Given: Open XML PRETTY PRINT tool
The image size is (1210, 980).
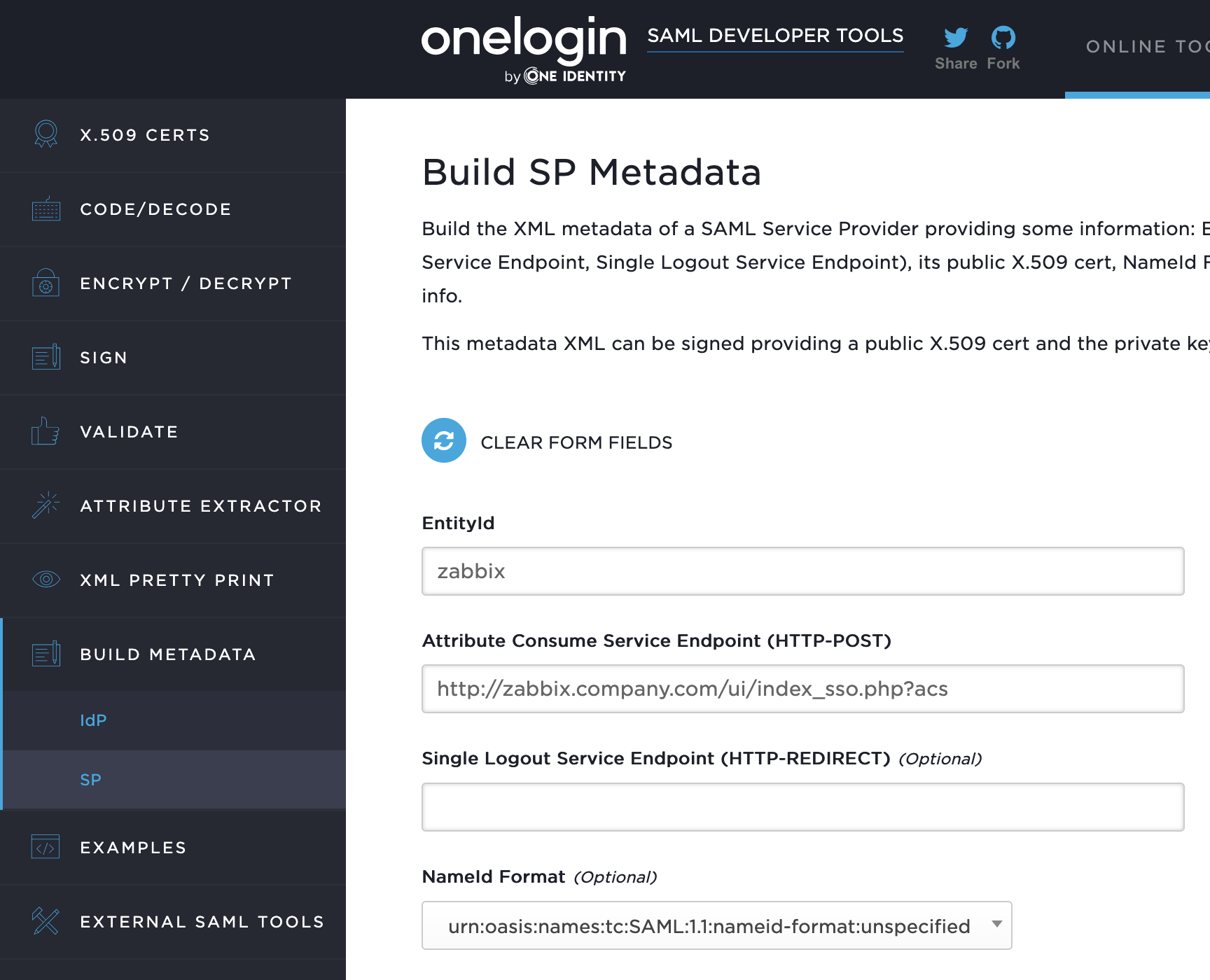Looking at the screenshot, I should point(173,580).
